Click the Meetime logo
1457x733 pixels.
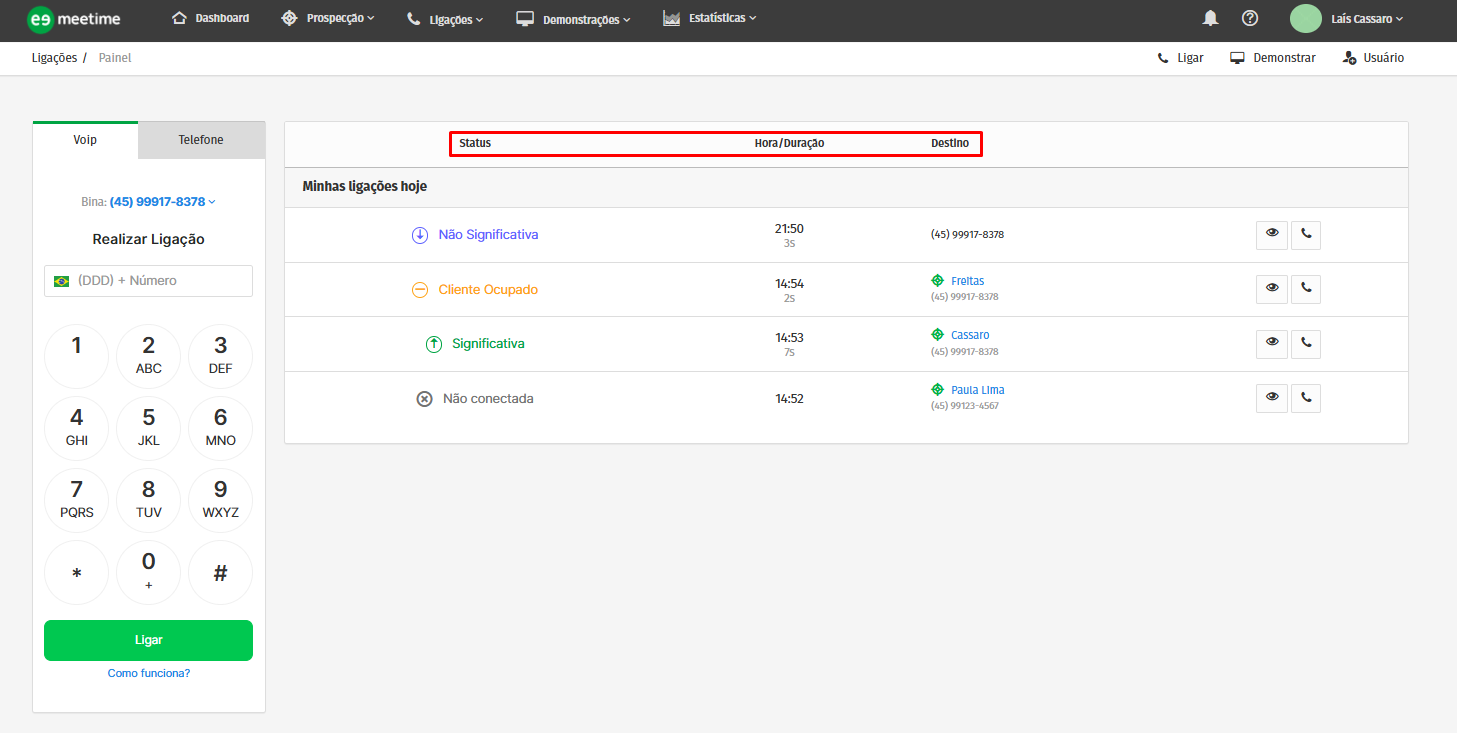coord(75,19)
